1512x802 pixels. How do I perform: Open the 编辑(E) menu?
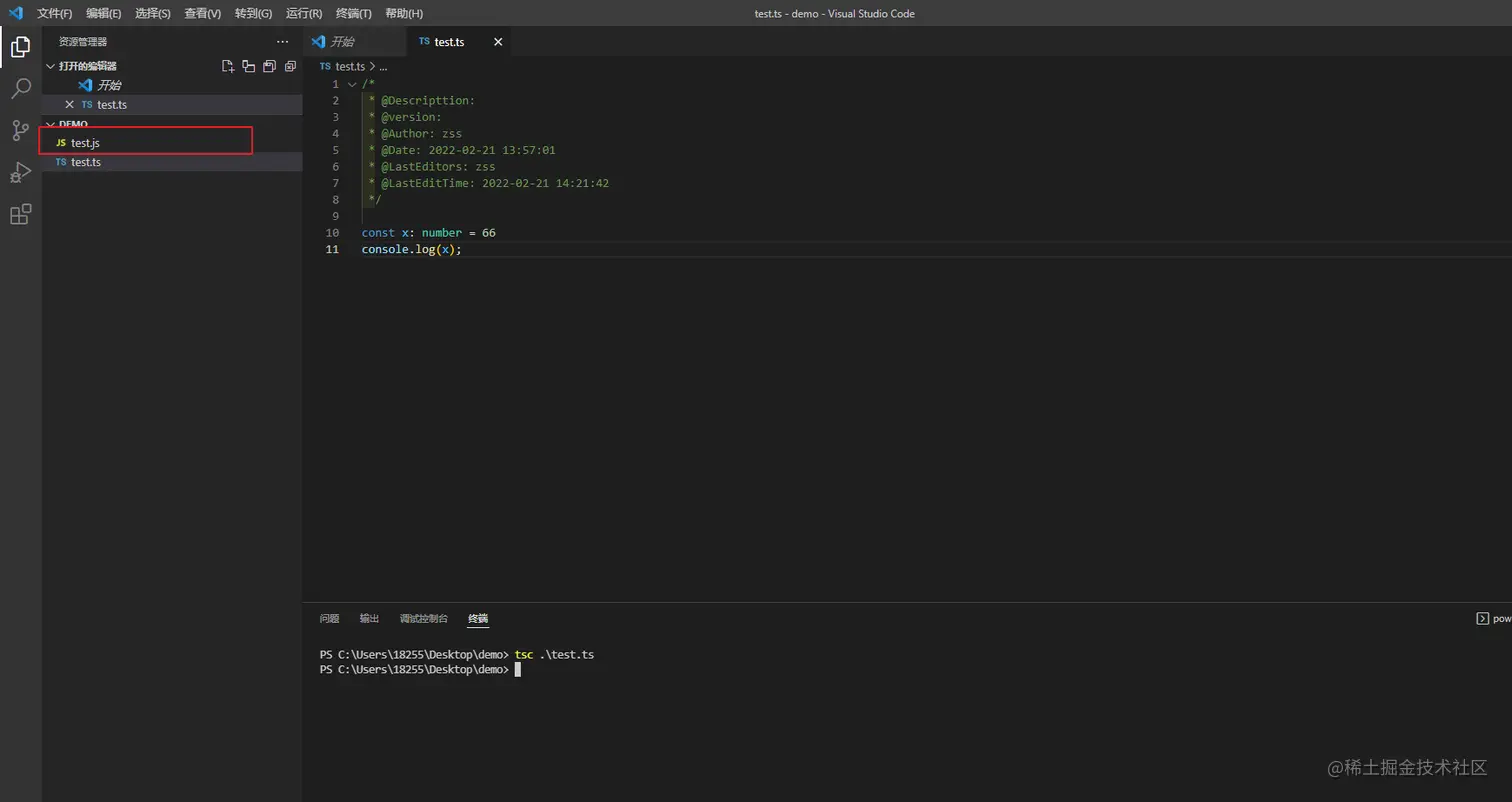tap(103, 13)
